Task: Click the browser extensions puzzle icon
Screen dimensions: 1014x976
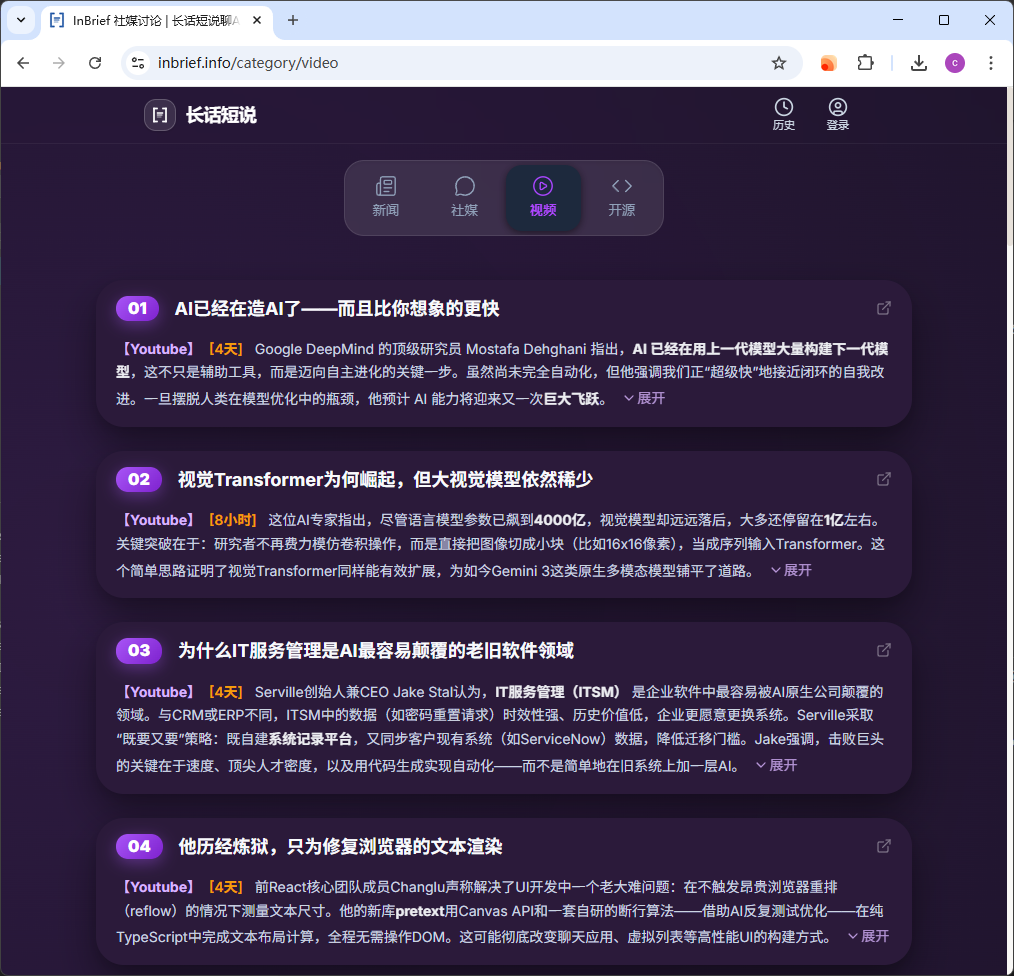Action: [866, 62]
